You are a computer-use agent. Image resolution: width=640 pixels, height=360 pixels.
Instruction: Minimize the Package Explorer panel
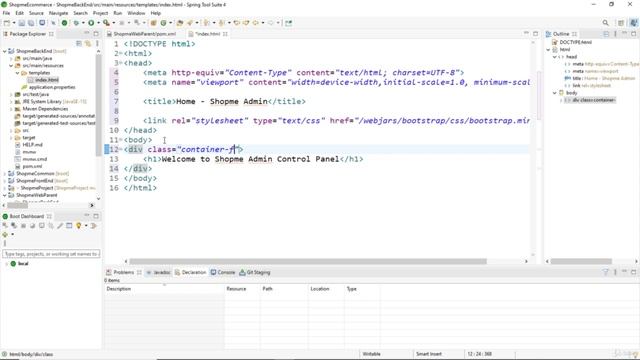point(87,33)
